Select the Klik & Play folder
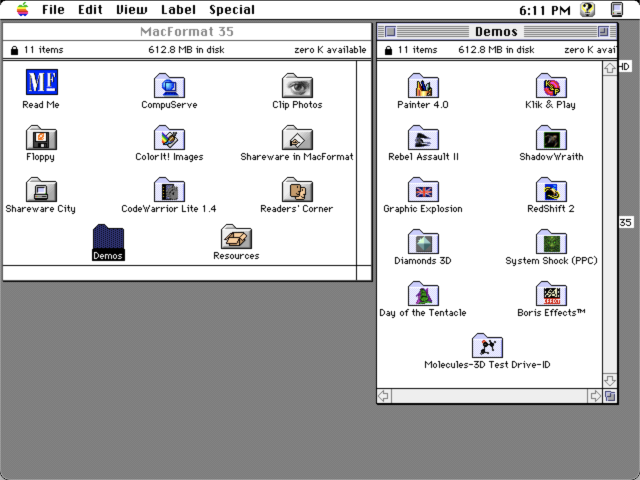The height and width of the screenshot is (480, 640). pyautogui.click(x=551, y=85)
